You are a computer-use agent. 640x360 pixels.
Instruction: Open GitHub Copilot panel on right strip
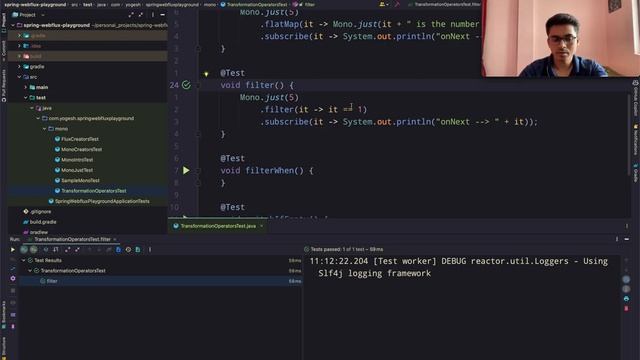pos(636,98)
